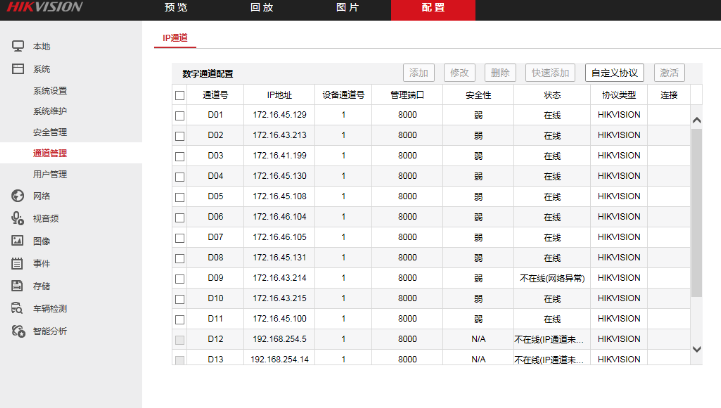Toggle the select-all checkbox in table header

[x=180, y=96]
